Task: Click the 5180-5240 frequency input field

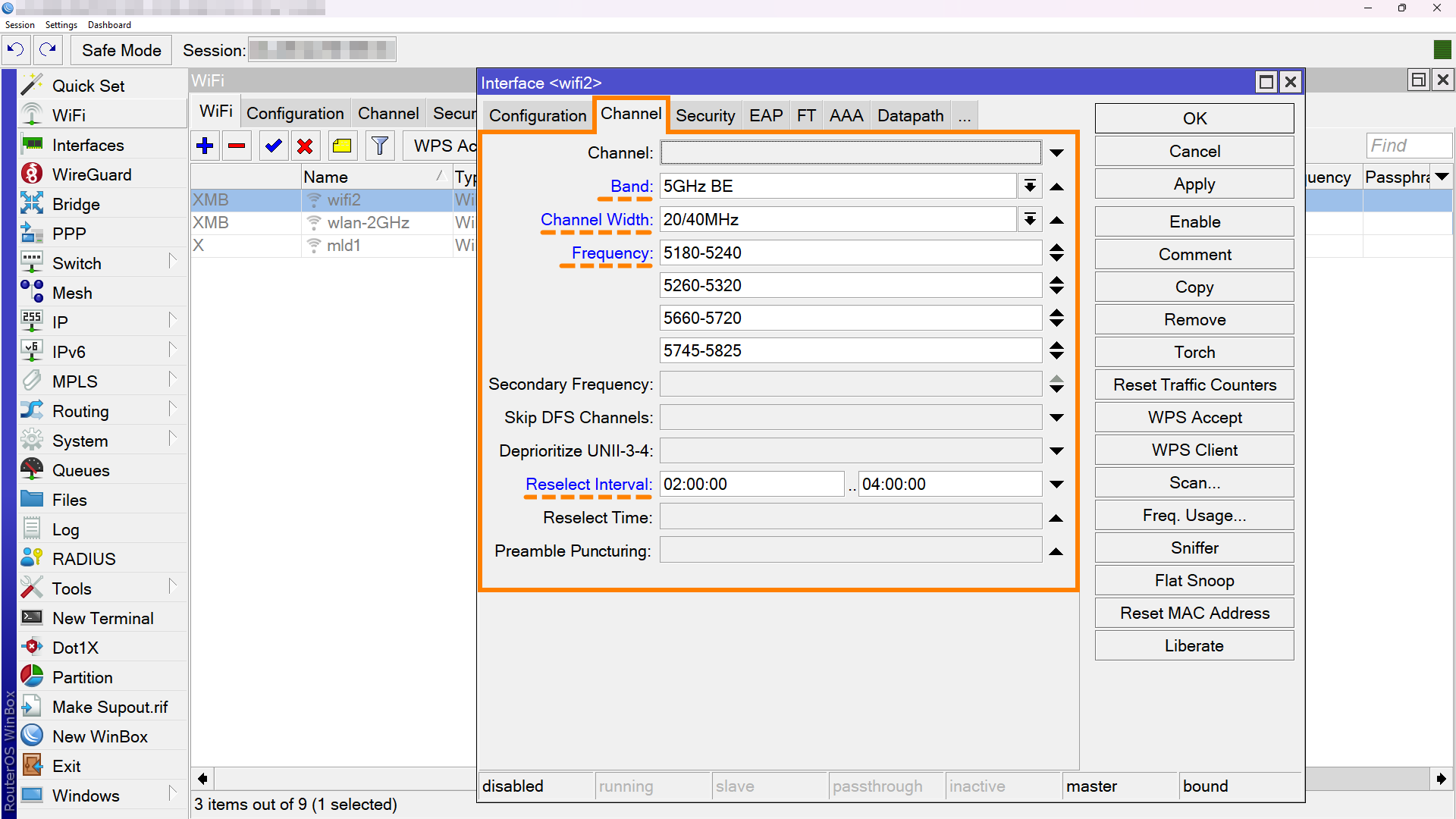Action: click(x=851, y=253)
